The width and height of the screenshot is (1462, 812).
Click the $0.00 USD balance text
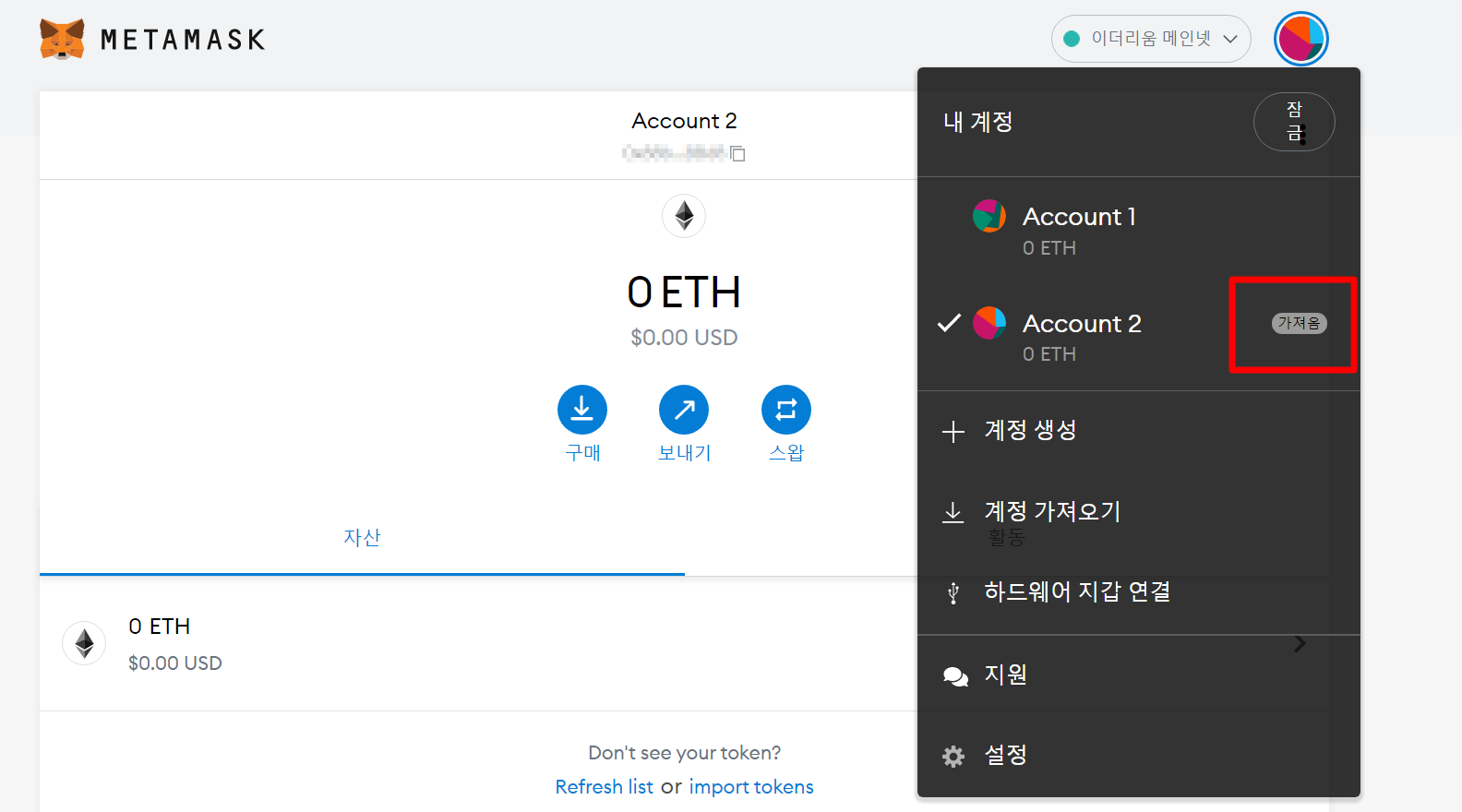coord(684,338)
